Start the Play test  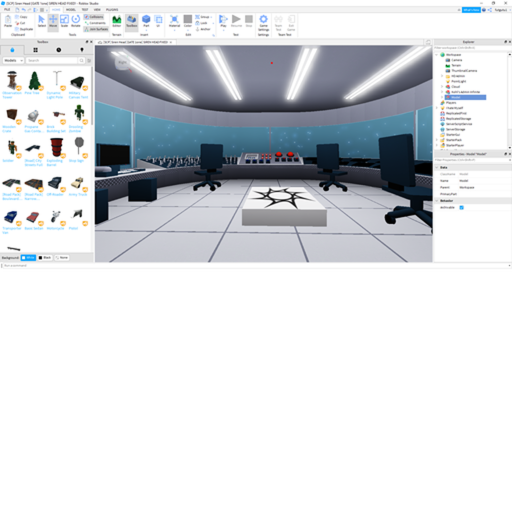[x=223, y=21]
